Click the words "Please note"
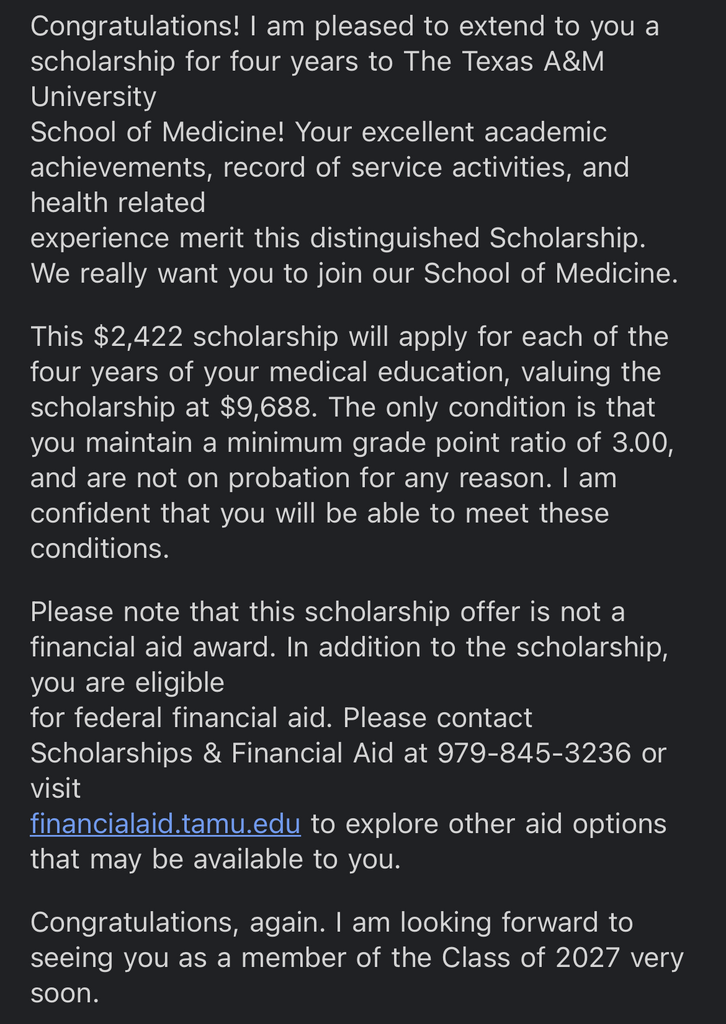The image size is (726, 1024). tap(102, 611)
